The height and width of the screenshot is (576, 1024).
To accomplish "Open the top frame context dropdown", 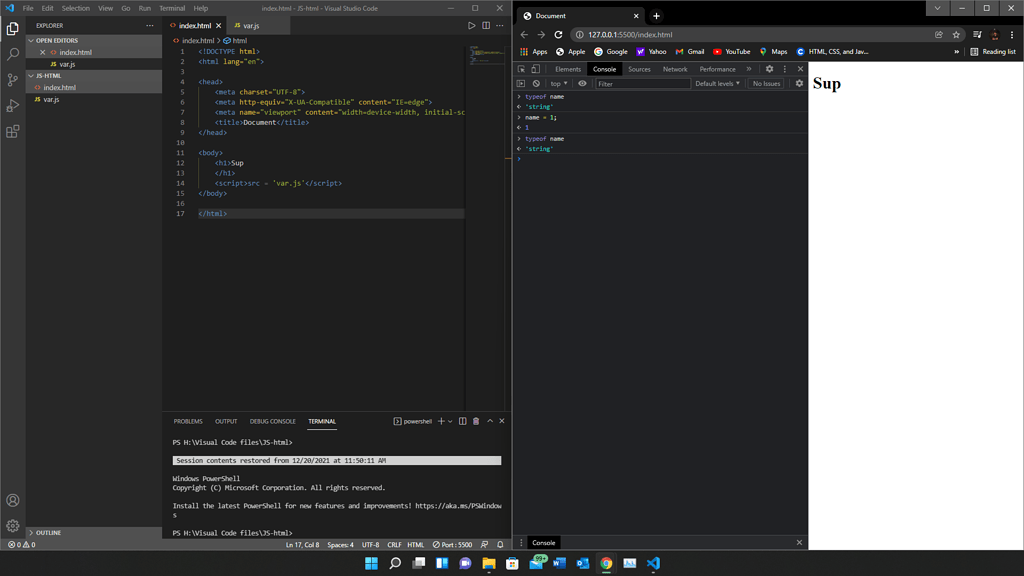I will (558, 83).
